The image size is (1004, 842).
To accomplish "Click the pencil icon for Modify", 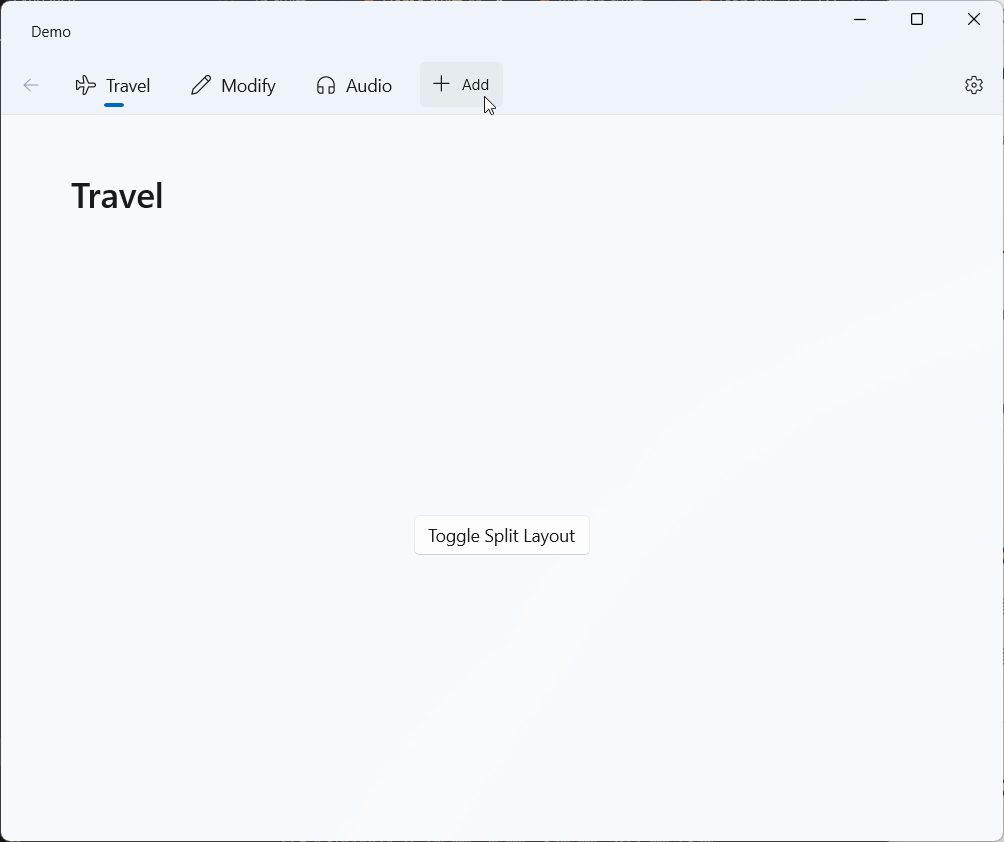I will [201, 86].
